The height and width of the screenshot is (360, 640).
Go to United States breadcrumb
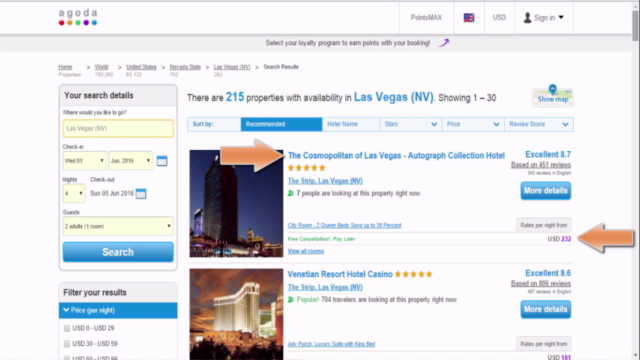click(x=141, y=67)
